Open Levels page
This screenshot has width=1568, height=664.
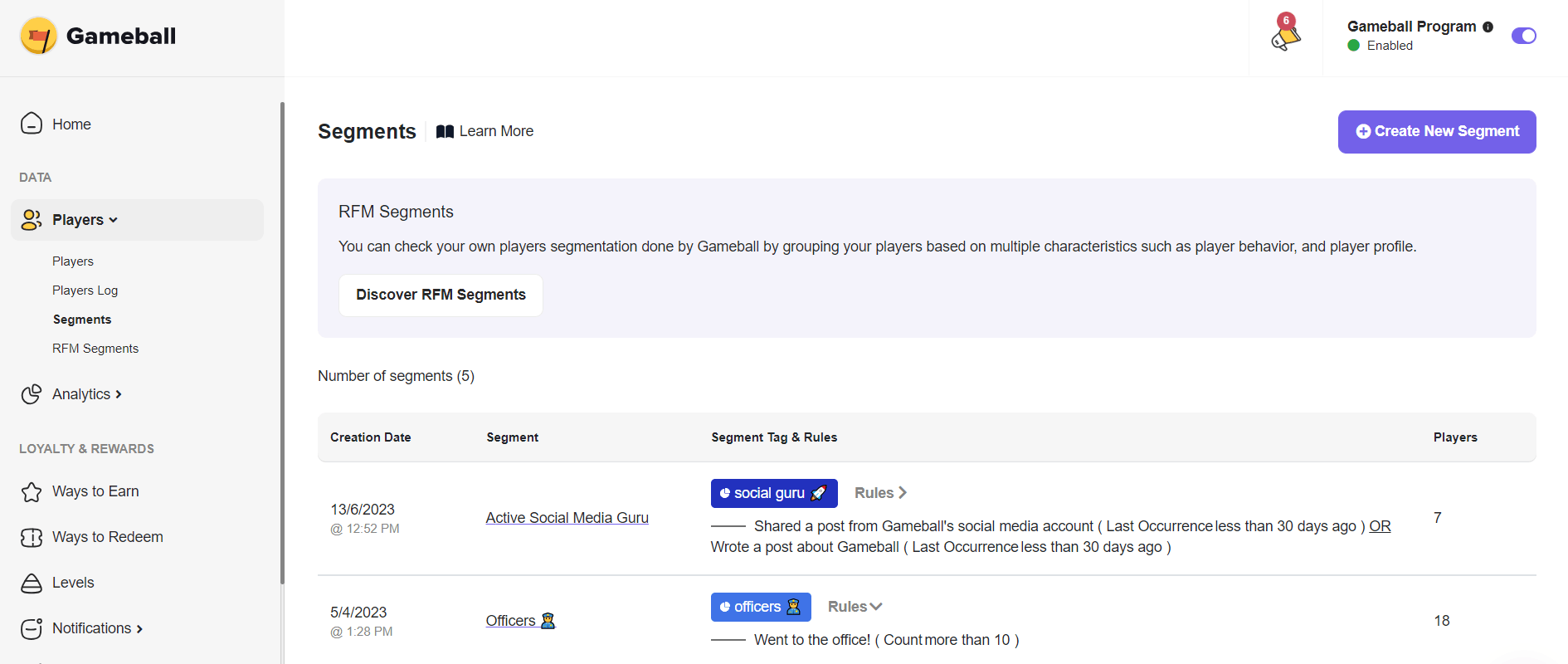(73, 583)
